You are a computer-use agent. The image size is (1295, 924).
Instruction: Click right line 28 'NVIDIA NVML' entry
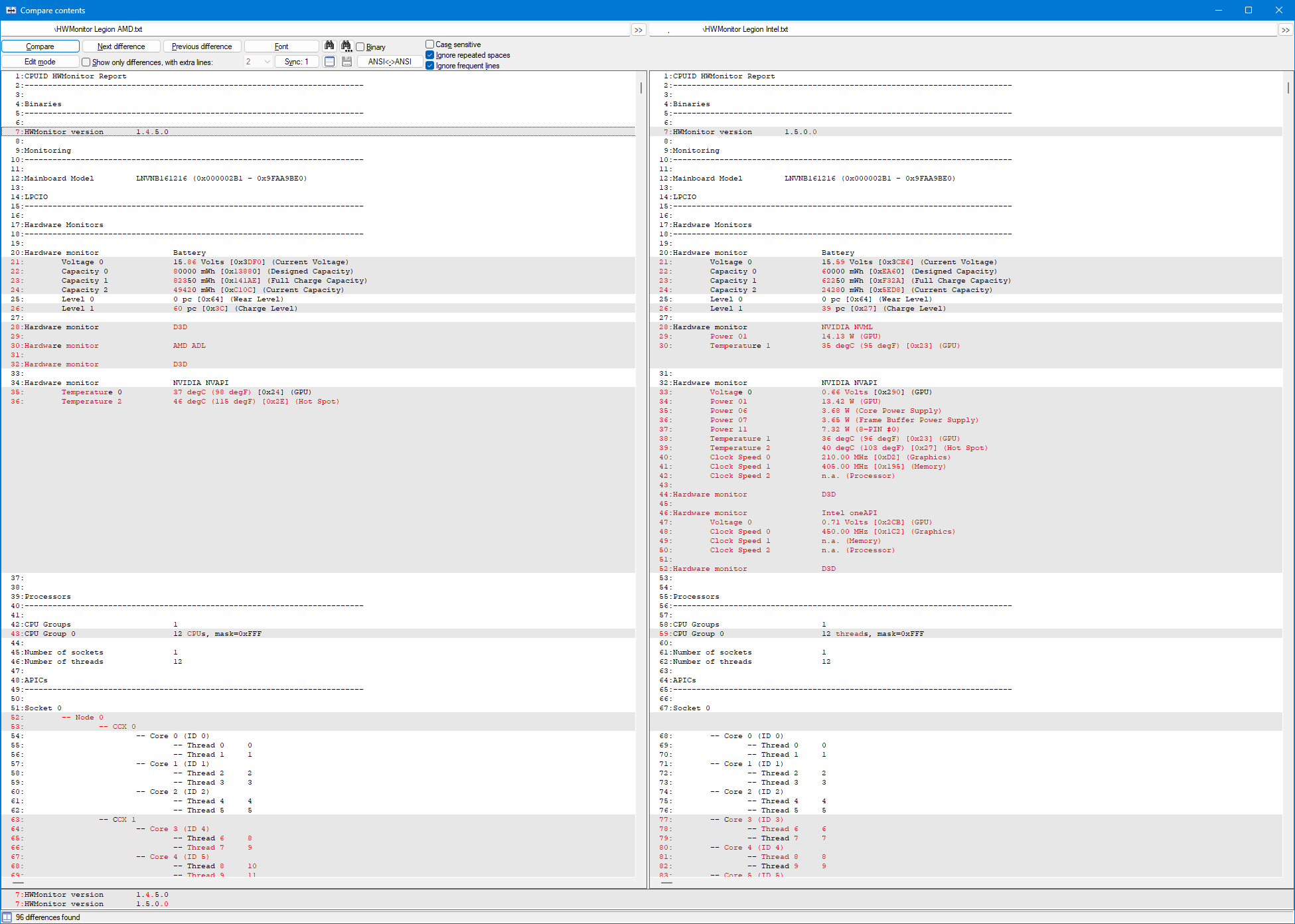(966, 327)
